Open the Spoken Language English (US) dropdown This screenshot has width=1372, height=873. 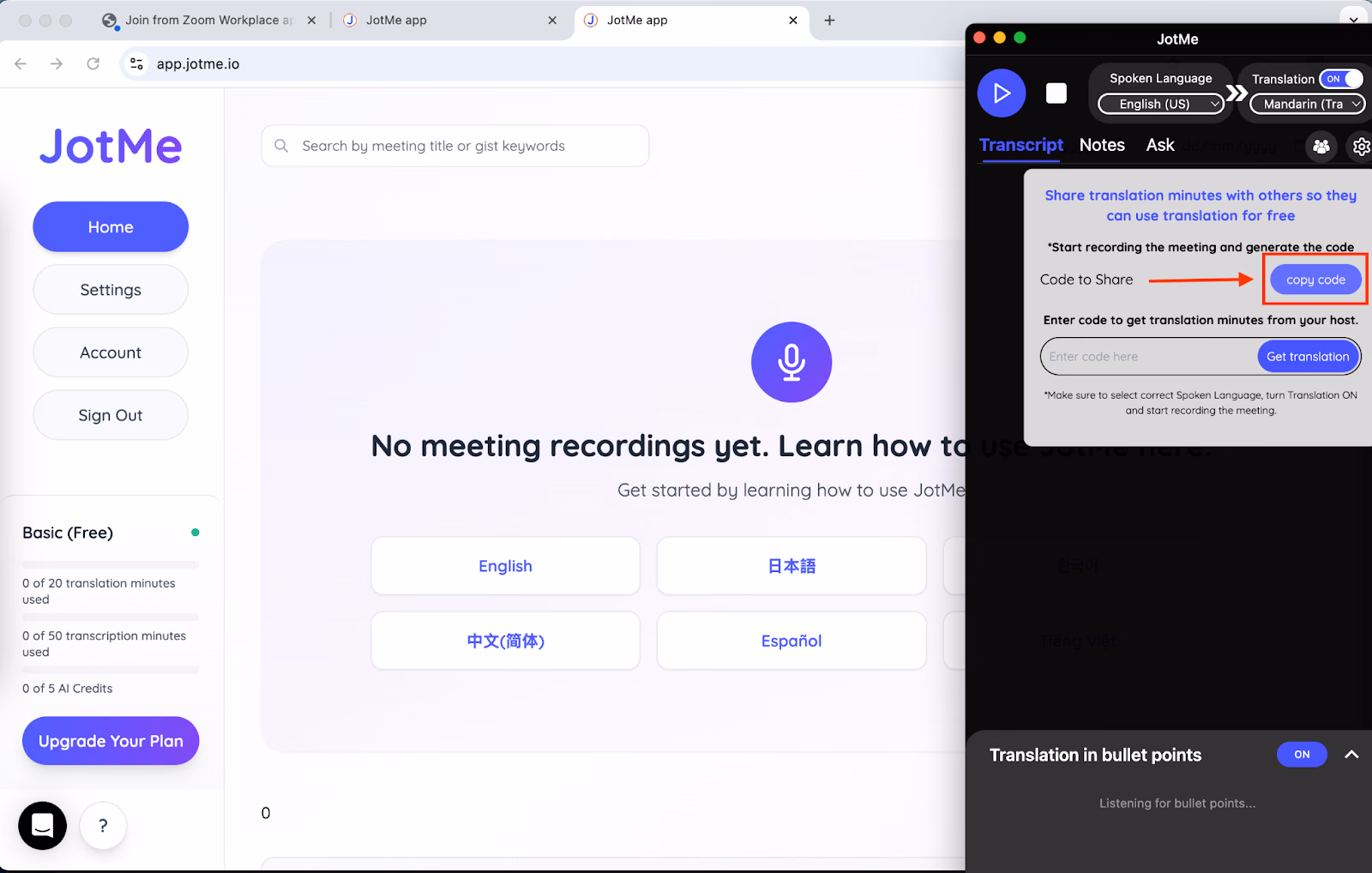1161,104
